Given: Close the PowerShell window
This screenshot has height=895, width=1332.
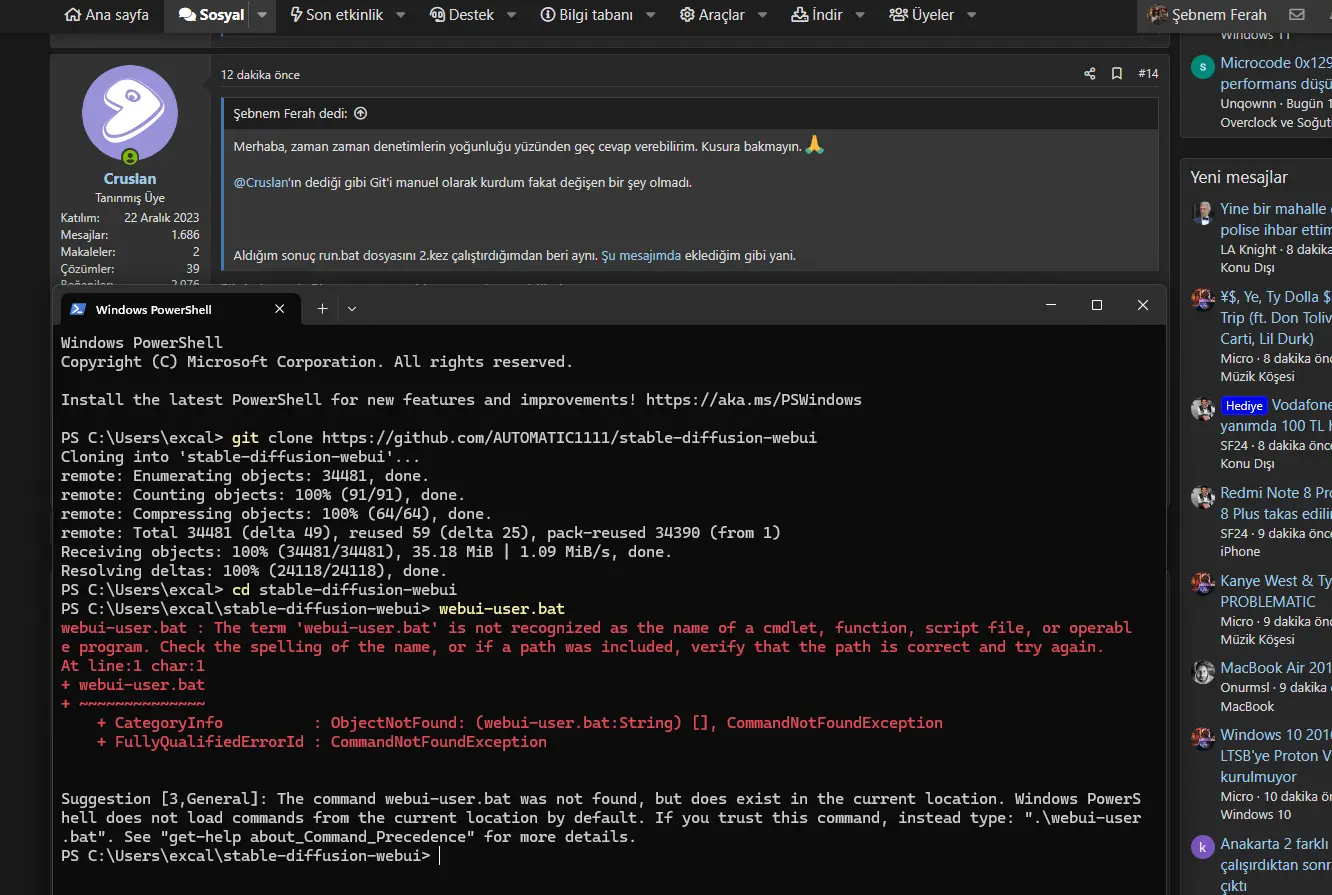Looking at the screenshot, I should (1143, 305).
